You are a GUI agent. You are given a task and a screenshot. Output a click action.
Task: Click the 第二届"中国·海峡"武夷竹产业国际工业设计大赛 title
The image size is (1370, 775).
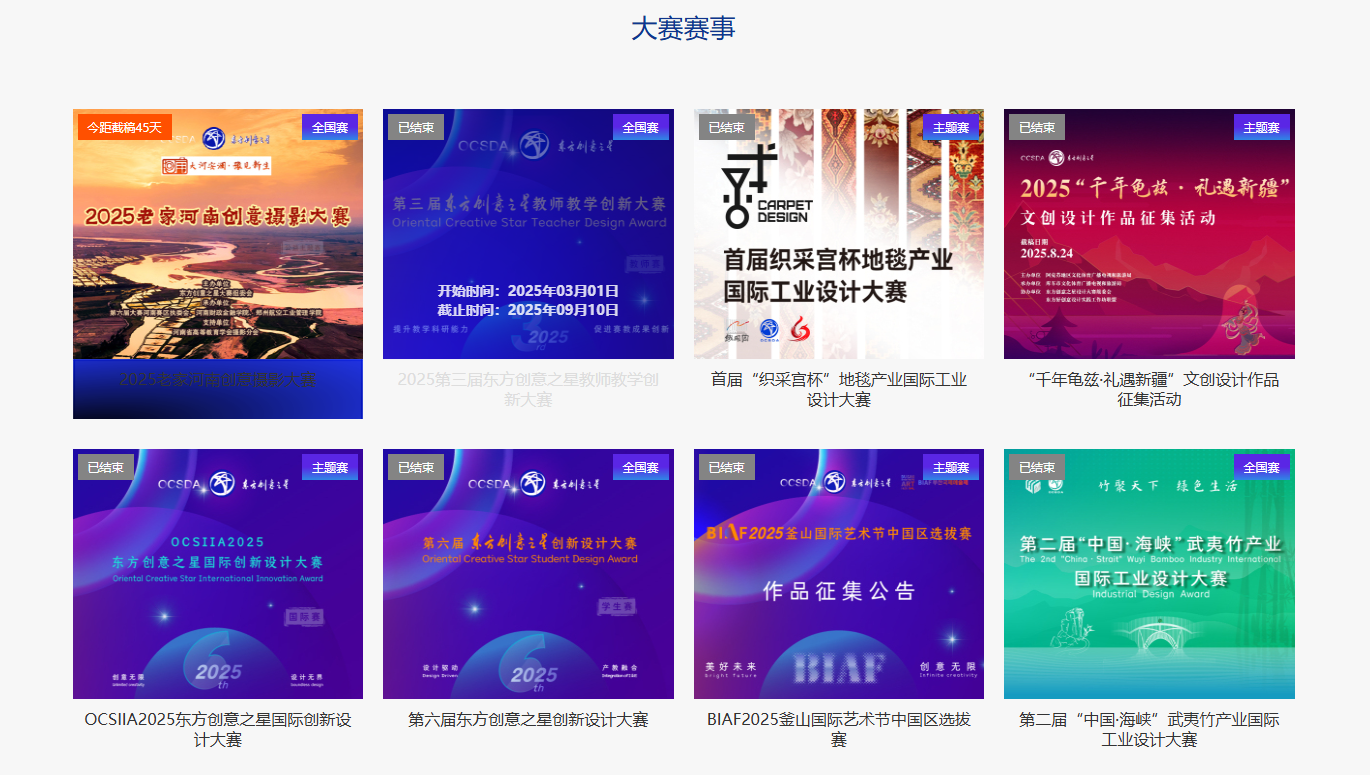[x=1149, y=730]
